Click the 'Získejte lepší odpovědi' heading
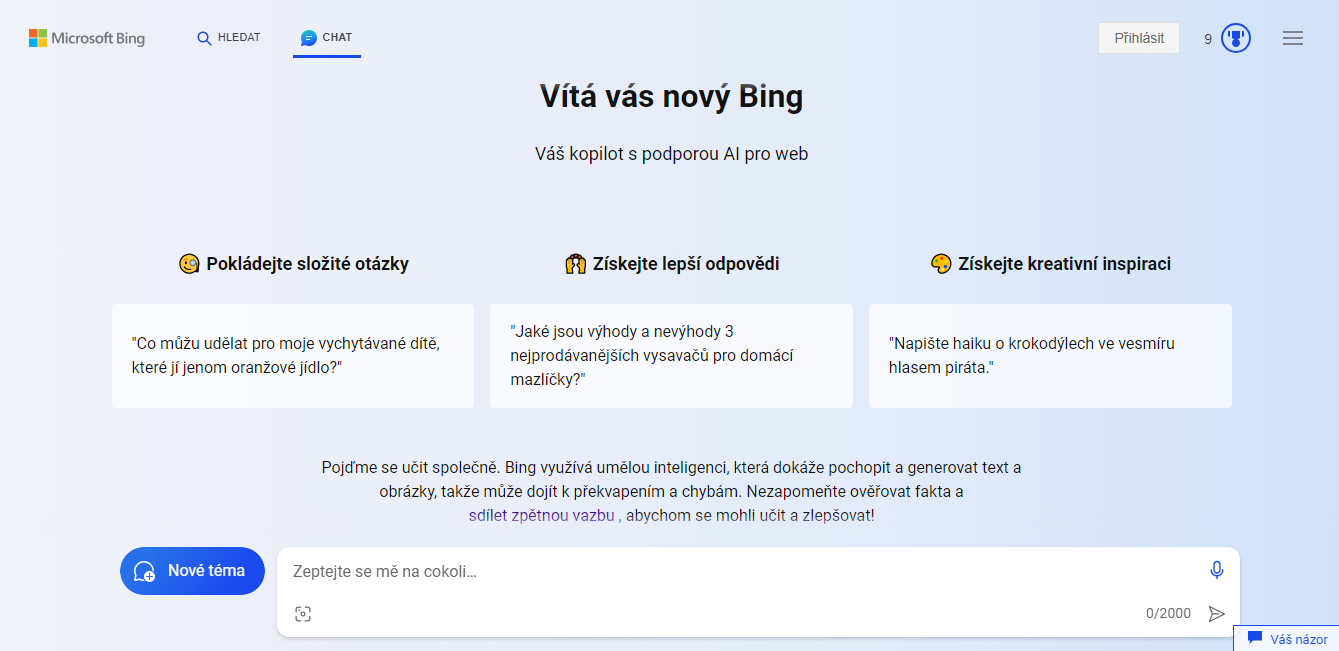This screenshot has height=651, width=1339. (x=671, y=264)
